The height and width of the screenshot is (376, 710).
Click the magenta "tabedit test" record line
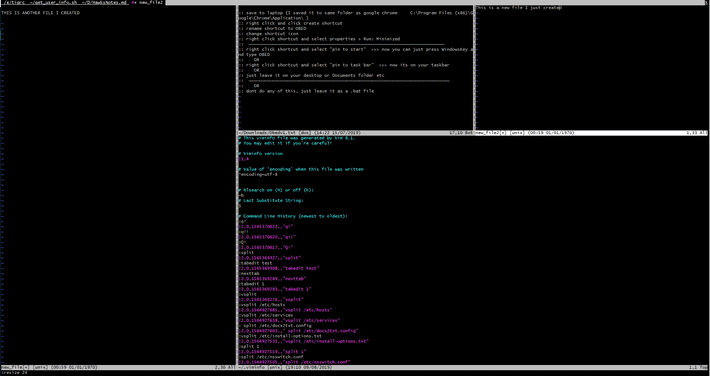click(x=279, y=268)
